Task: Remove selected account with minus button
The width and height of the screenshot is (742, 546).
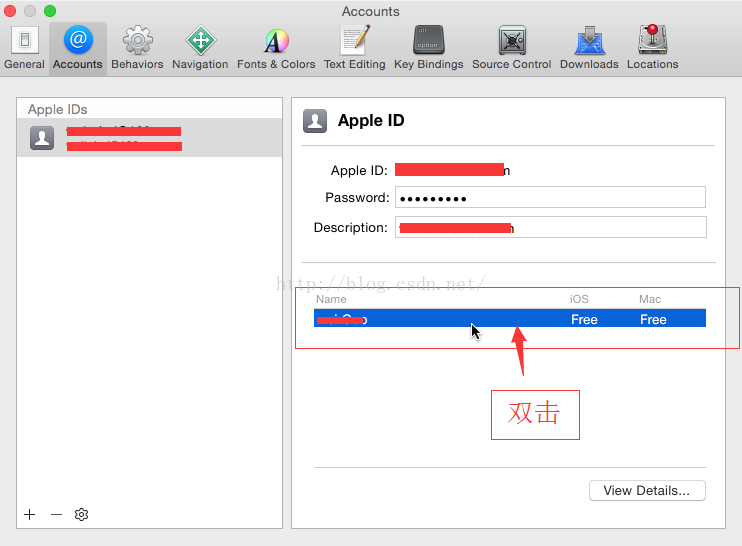Action: (x=56, y=514)
